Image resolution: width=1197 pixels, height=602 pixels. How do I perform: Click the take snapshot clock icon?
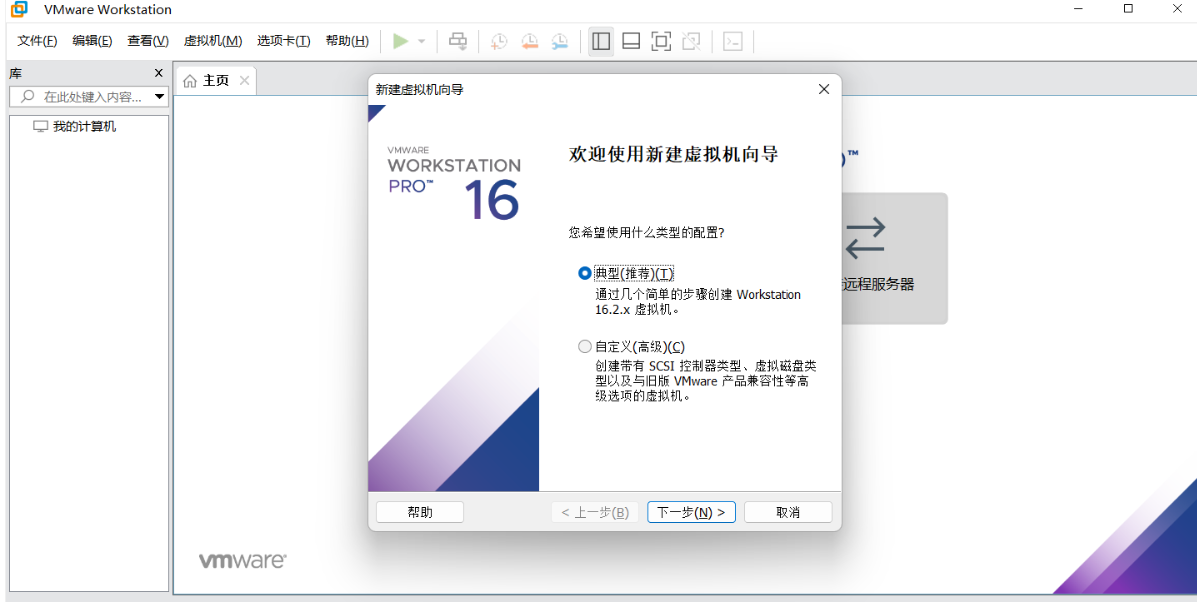point(498,41)
